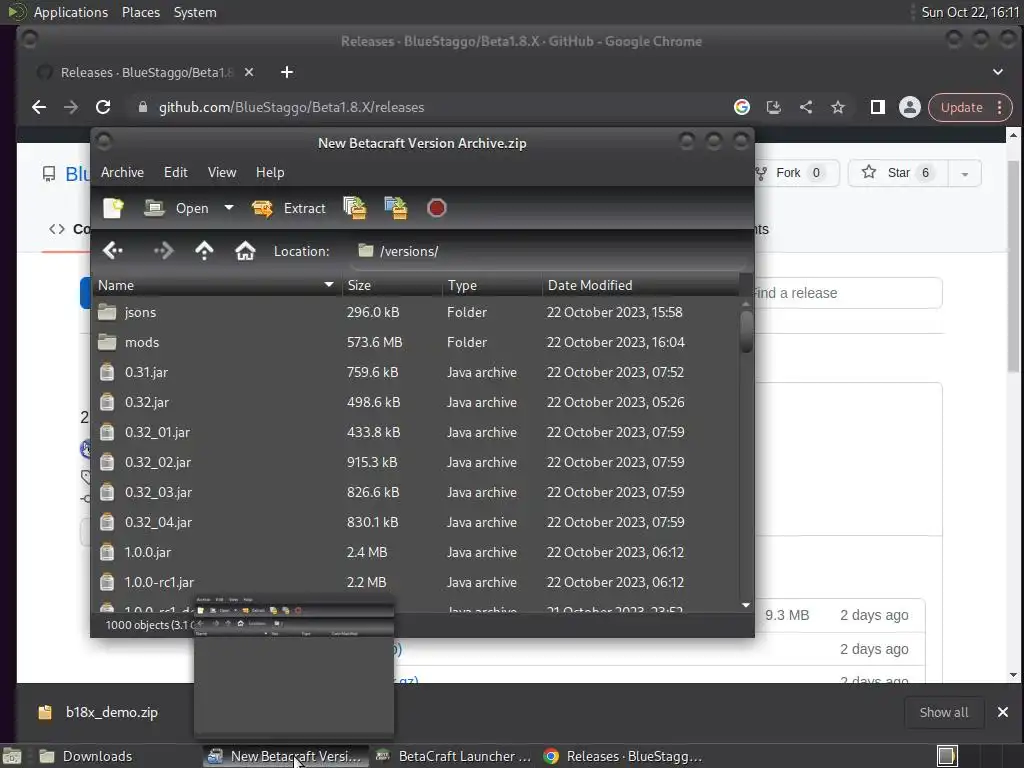This screenshot has height=768, width=1024.
Task: Open the Archive menu
Action: pos(122,172)
